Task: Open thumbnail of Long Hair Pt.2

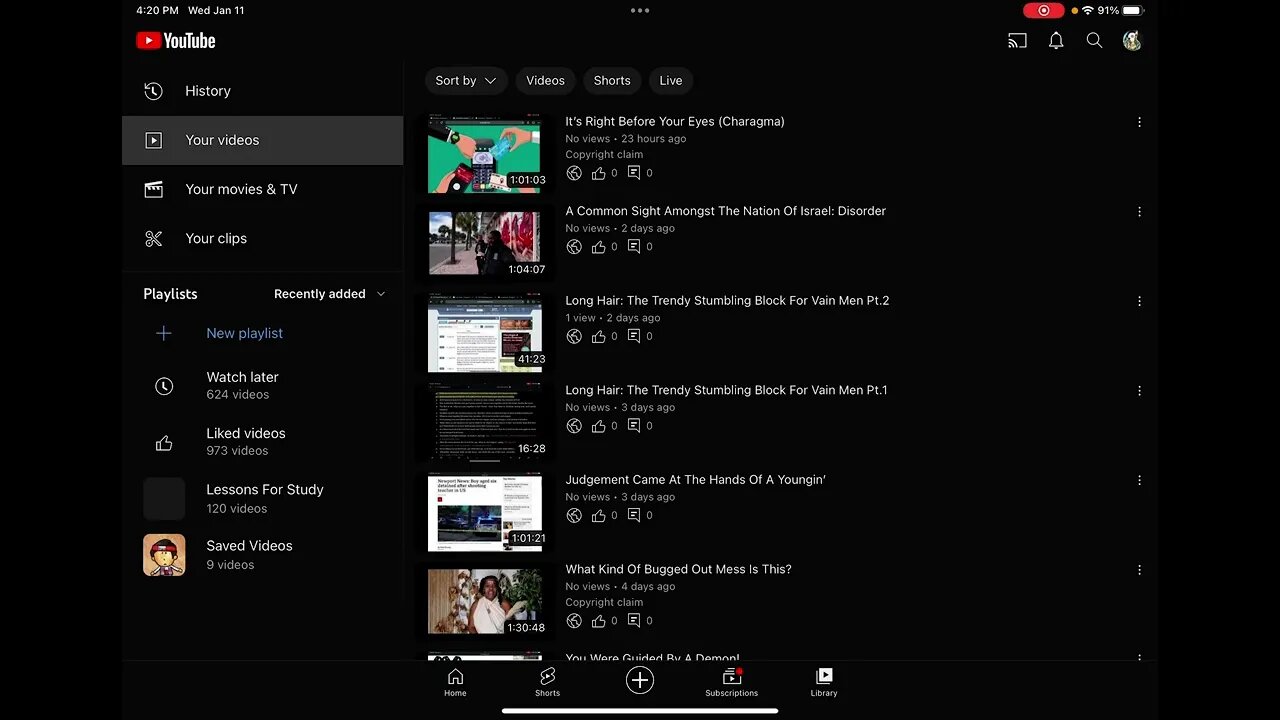Action: 485,332
